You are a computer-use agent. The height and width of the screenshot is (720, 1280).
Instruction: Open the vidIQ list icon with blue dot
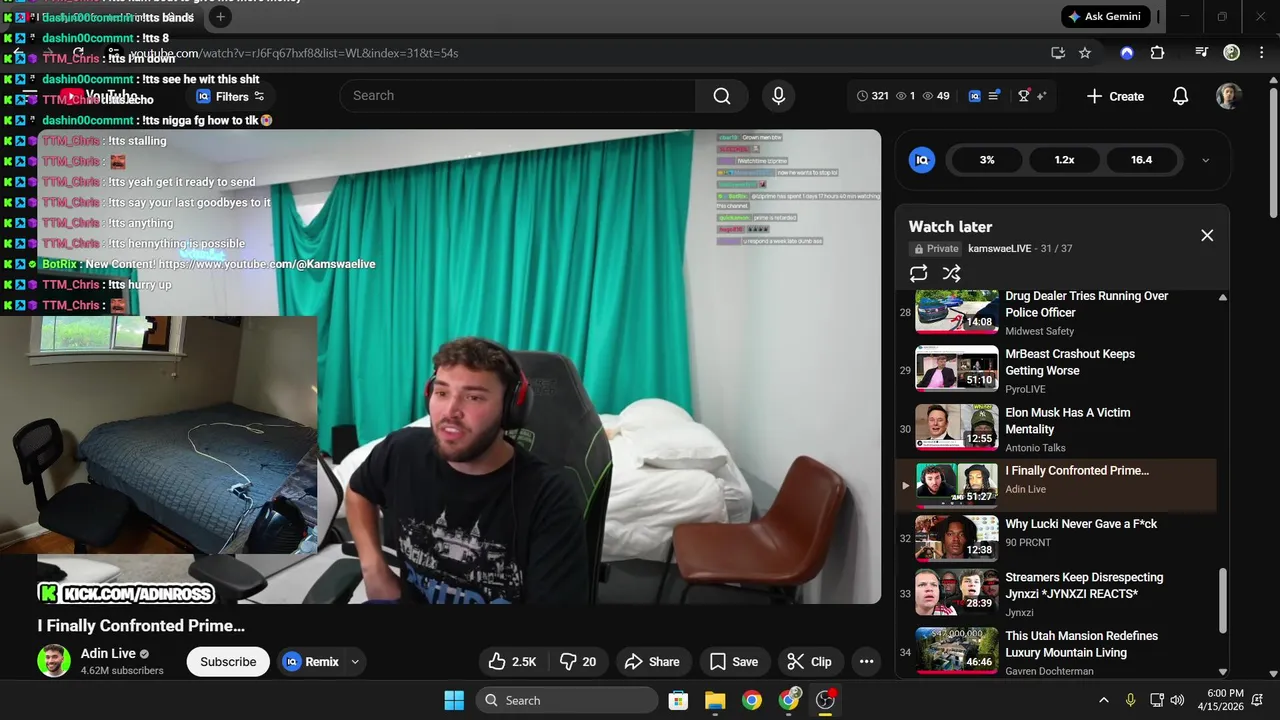pos(994,96)
